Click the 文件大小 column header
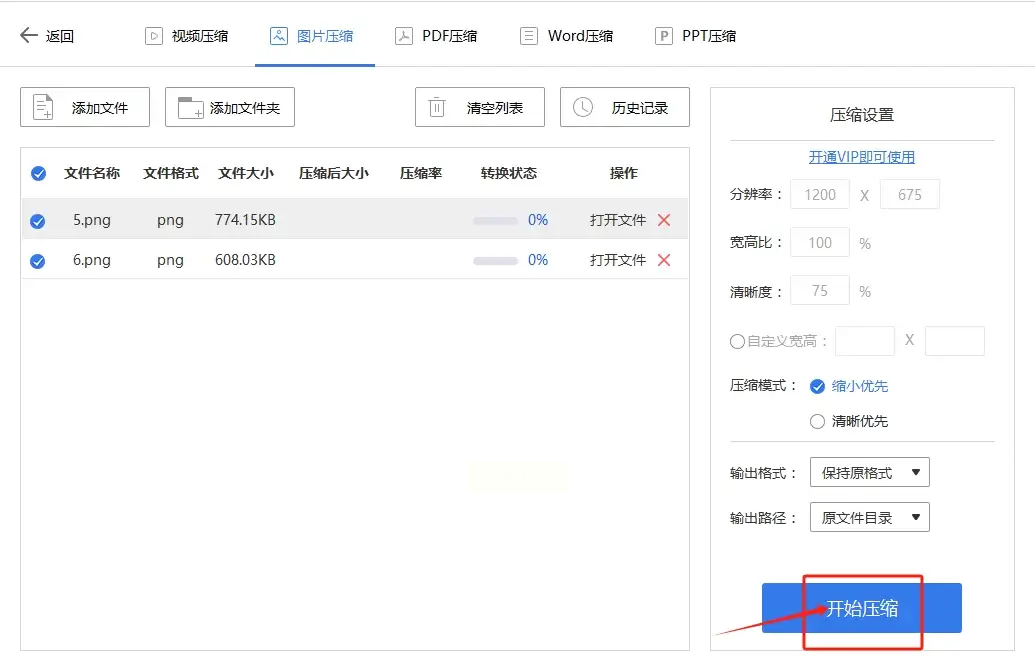The width and height of the screenshot is (1035, 671). coord(246,173)
